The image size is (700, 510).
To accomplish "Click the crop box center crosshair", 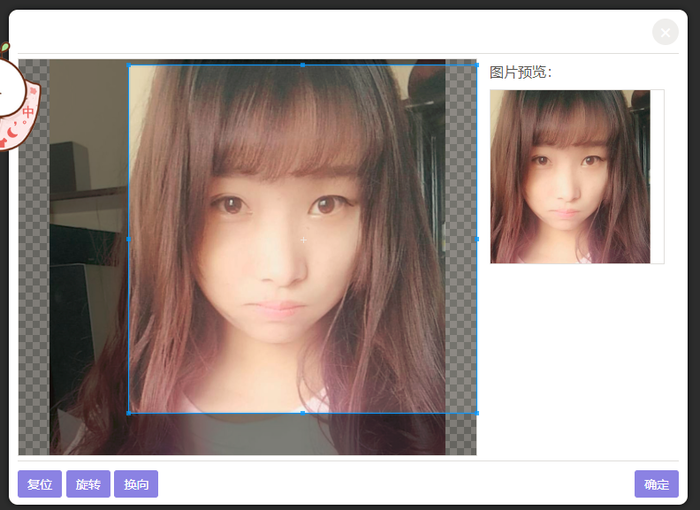I will pos(303,240).
